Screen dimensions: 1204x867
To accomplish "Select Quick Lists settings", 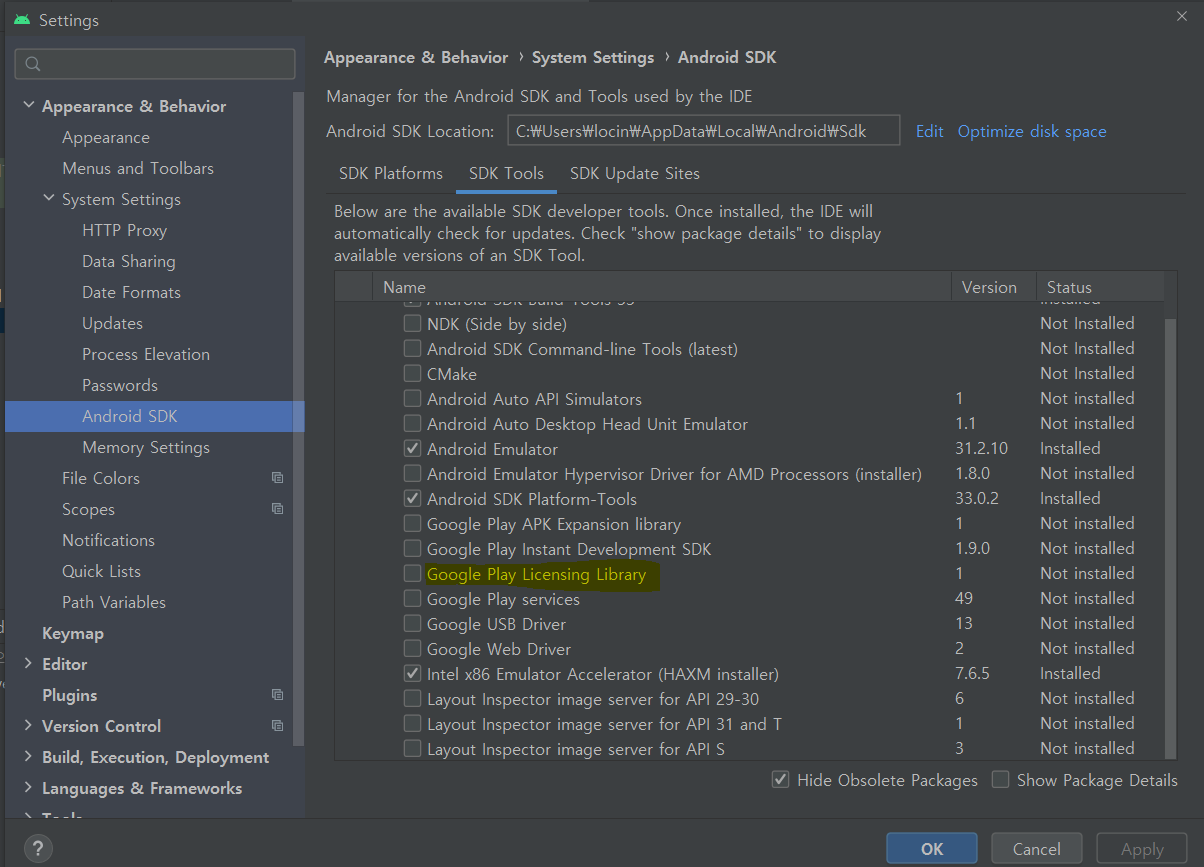I will (x=101, y=571).
